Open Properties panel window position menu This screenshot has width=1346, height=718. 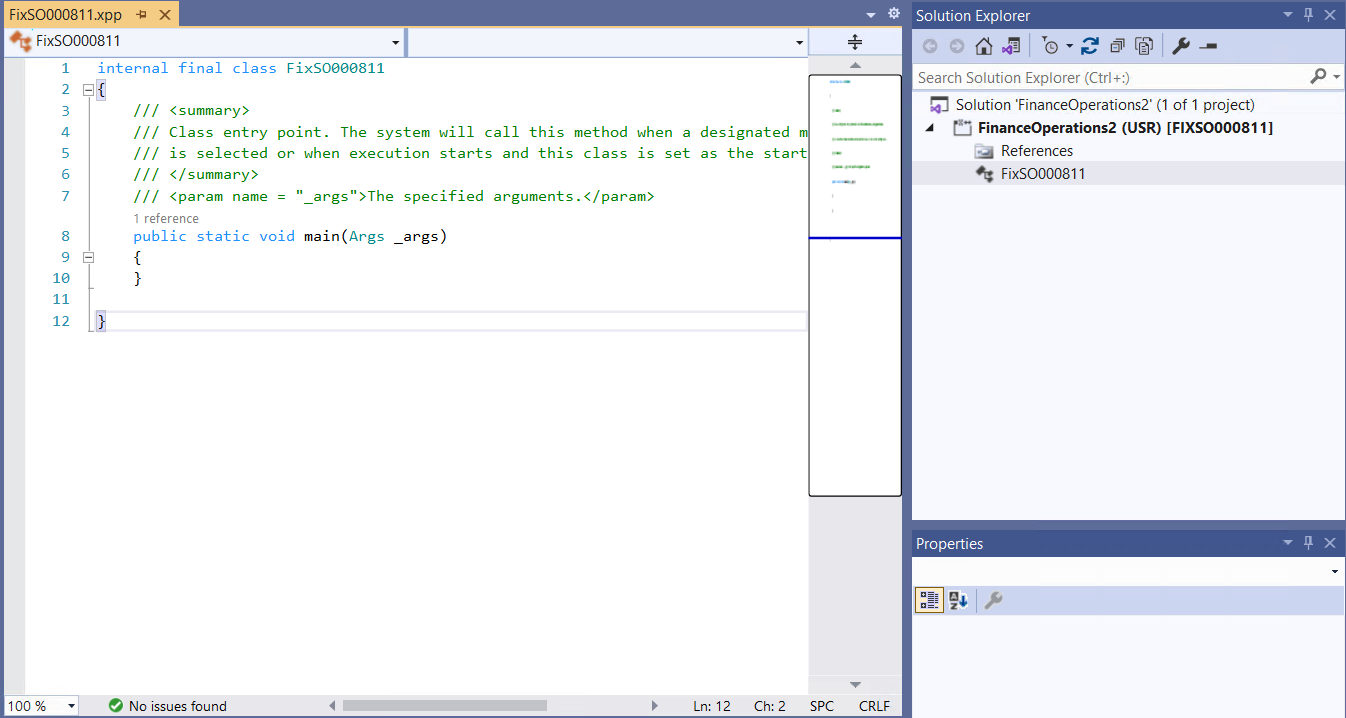[x=1288, y=543]
